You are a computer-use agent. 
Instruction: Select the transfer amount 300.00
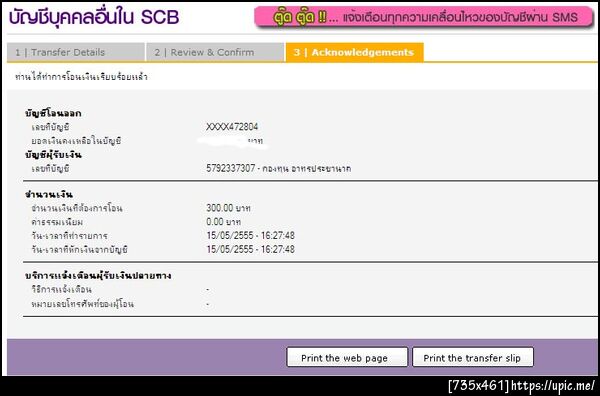220,208
